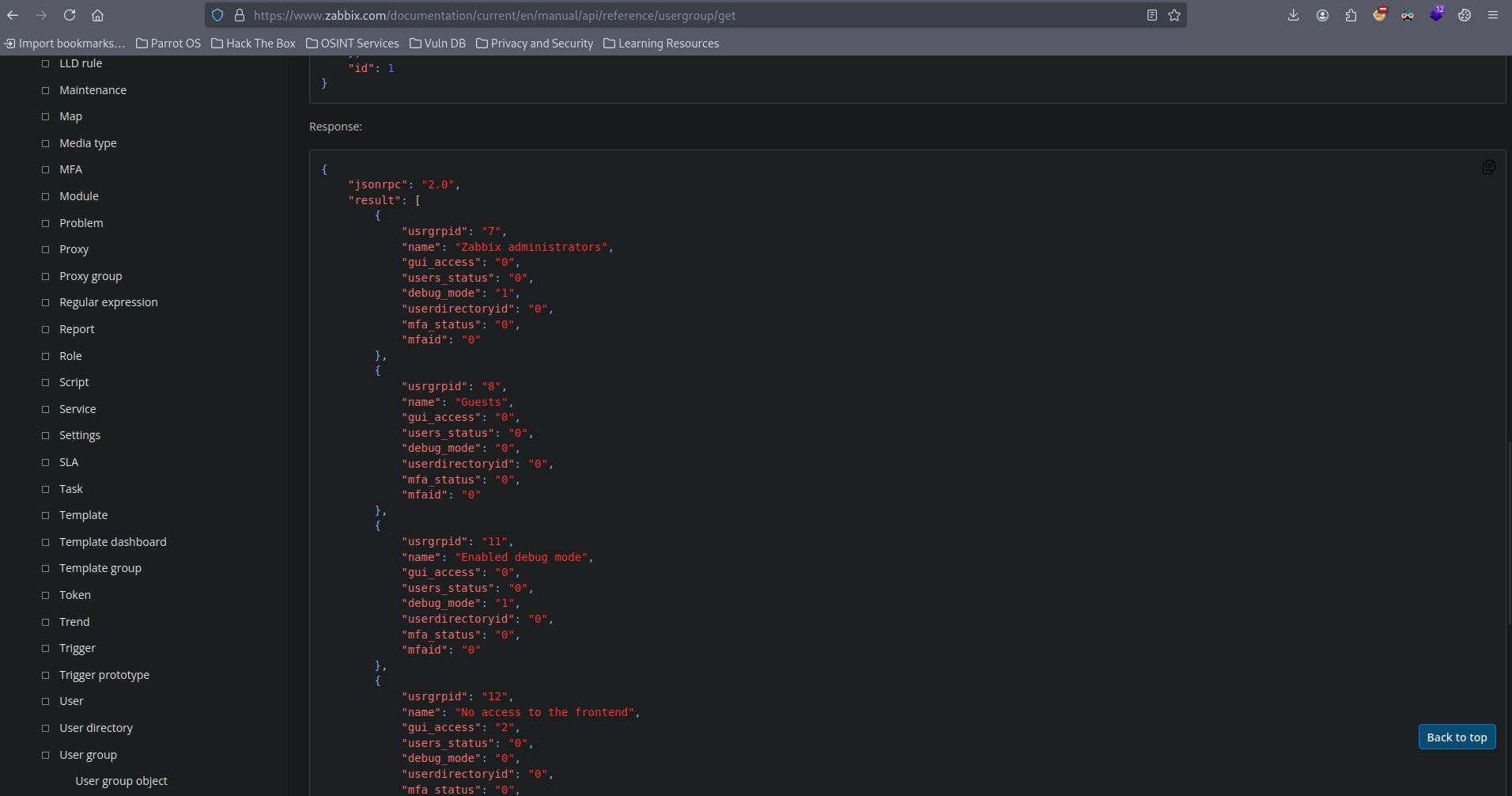Expand the Media type section square

45,143
